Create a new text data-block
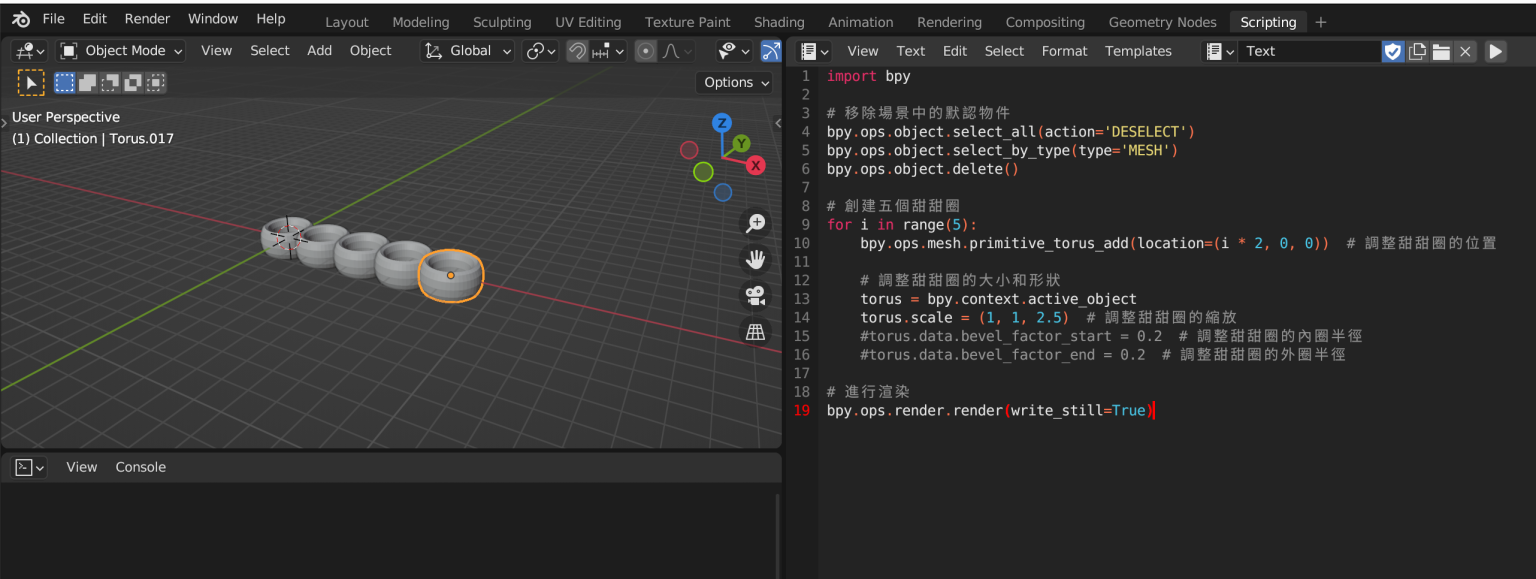This screenshot has height=579, width=1536. click(1417, 51)
